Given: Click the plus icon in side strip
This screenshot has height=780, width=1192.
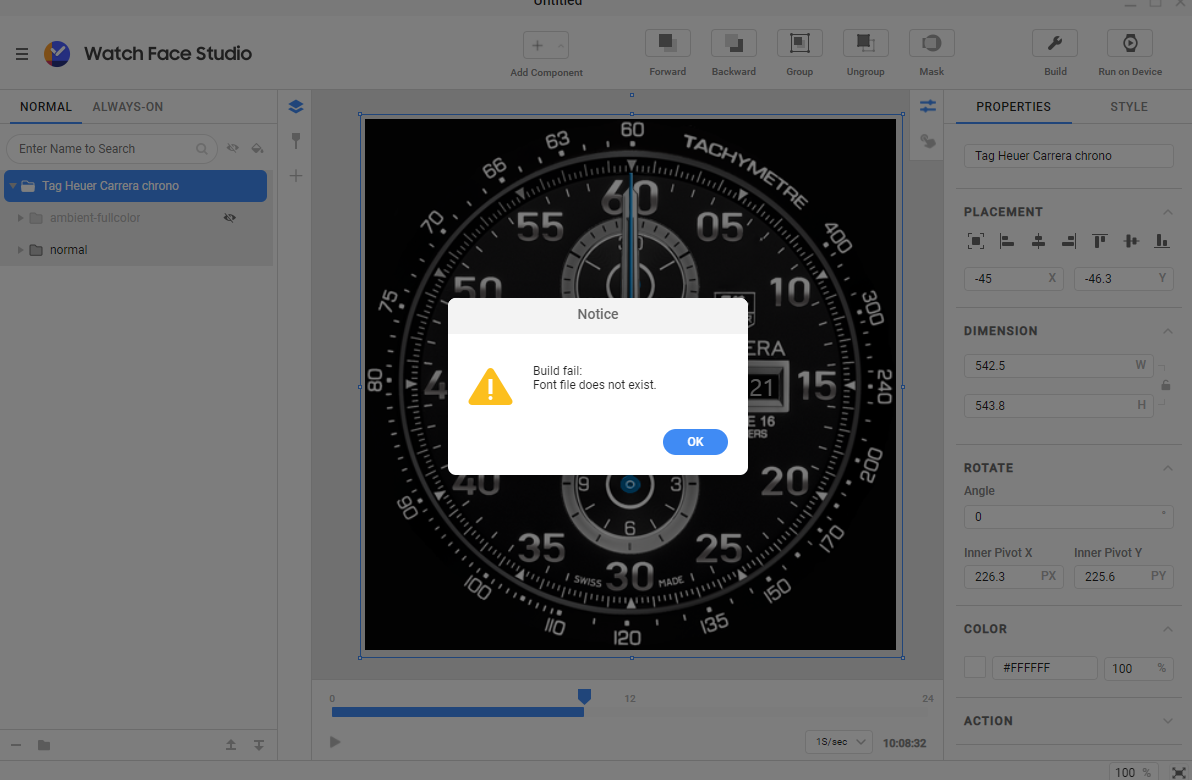Looking at the screenshot, I should click(296, 176).
